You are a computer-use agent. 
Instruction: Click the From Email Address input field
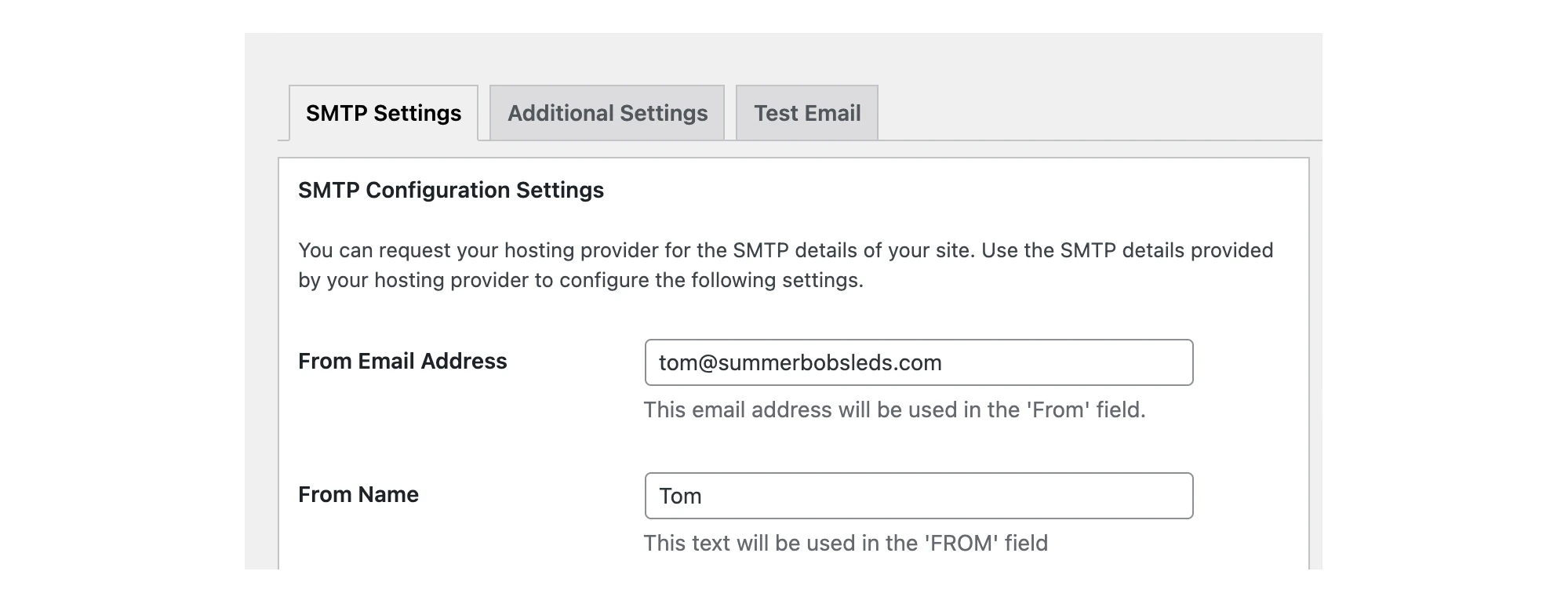point(919,362)
